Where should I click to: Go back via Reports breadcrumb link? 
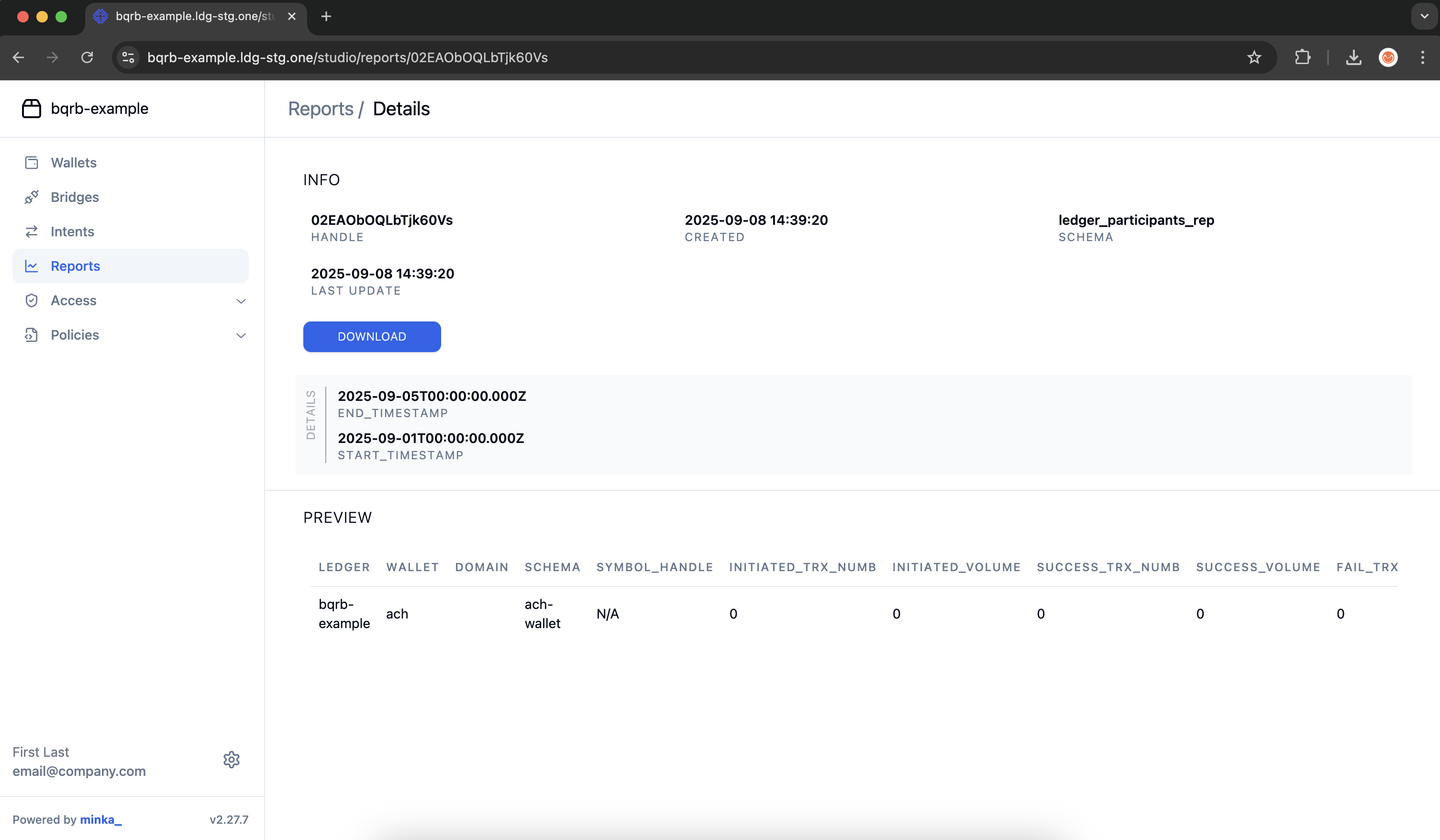(x=321, y=109)
